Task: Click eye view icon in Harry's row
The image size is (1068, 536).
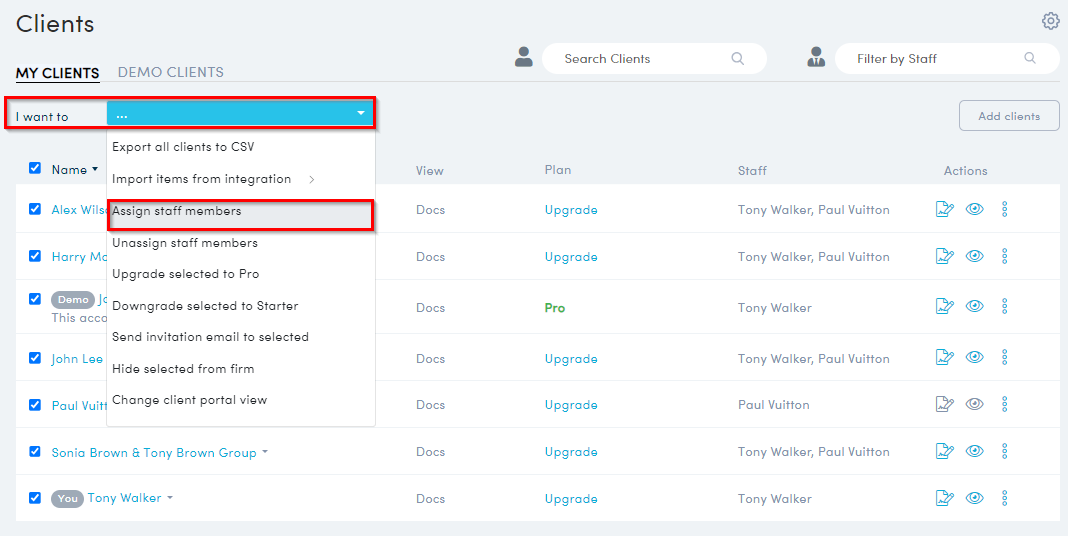Action: pos(975,256)
